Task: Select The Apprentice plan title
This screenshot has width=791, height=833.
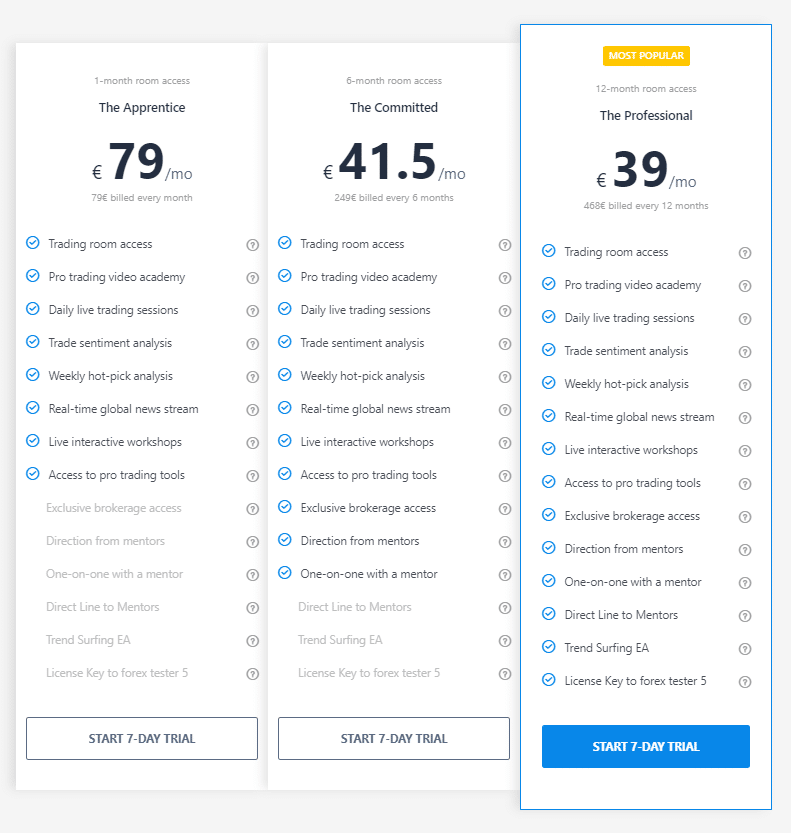Action: click(142, 108)
